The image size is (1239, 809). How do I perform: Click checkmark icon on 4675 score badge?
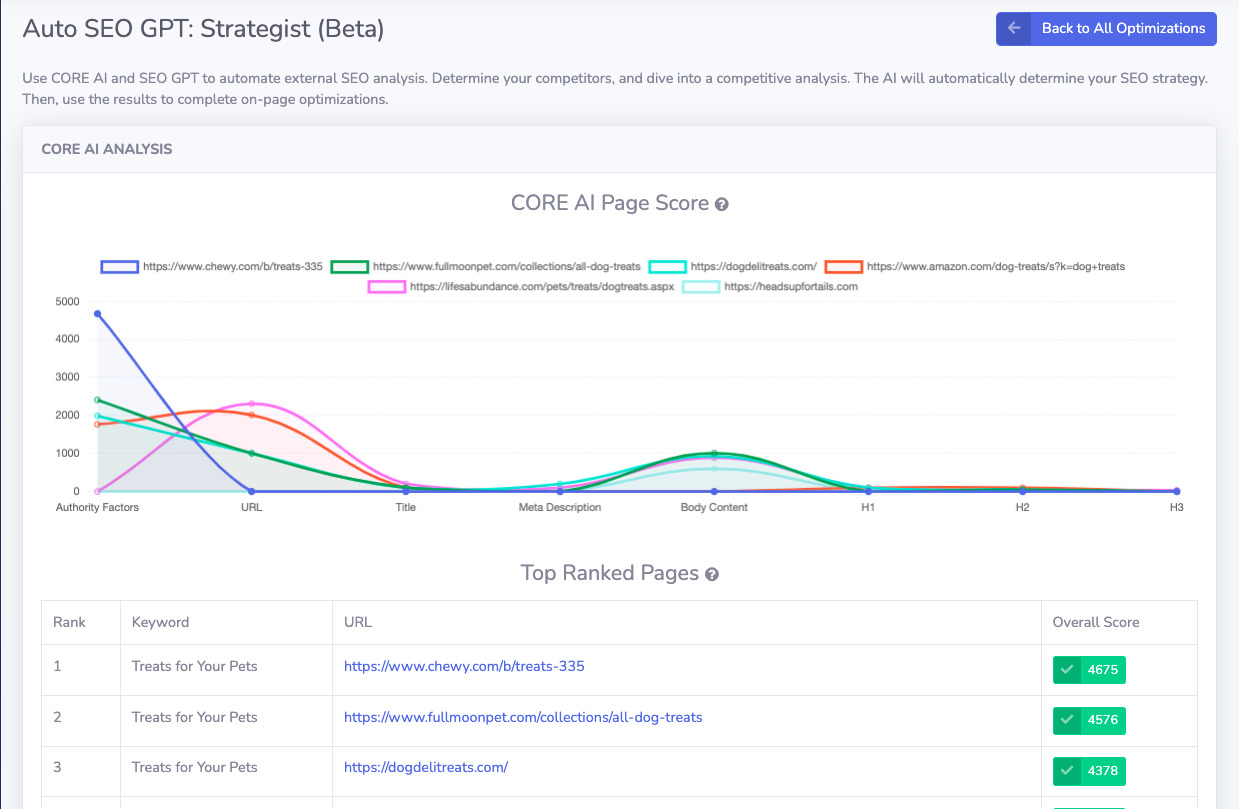click(x=1067, y=670)
